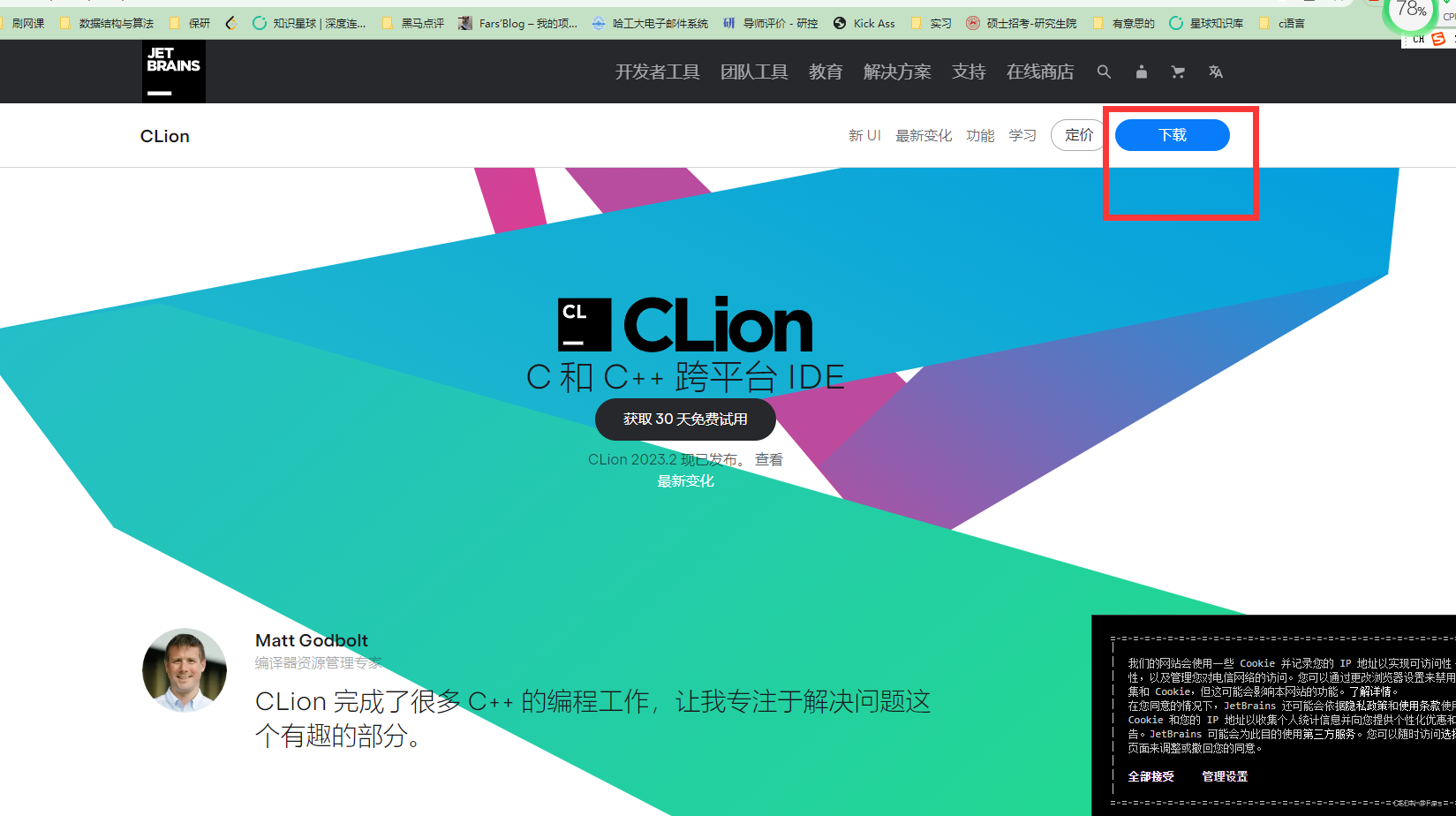Open the Fars'Blog bookmark
Image resolution: width=1456 pixels, height=816 pixels.
(518, 23)
